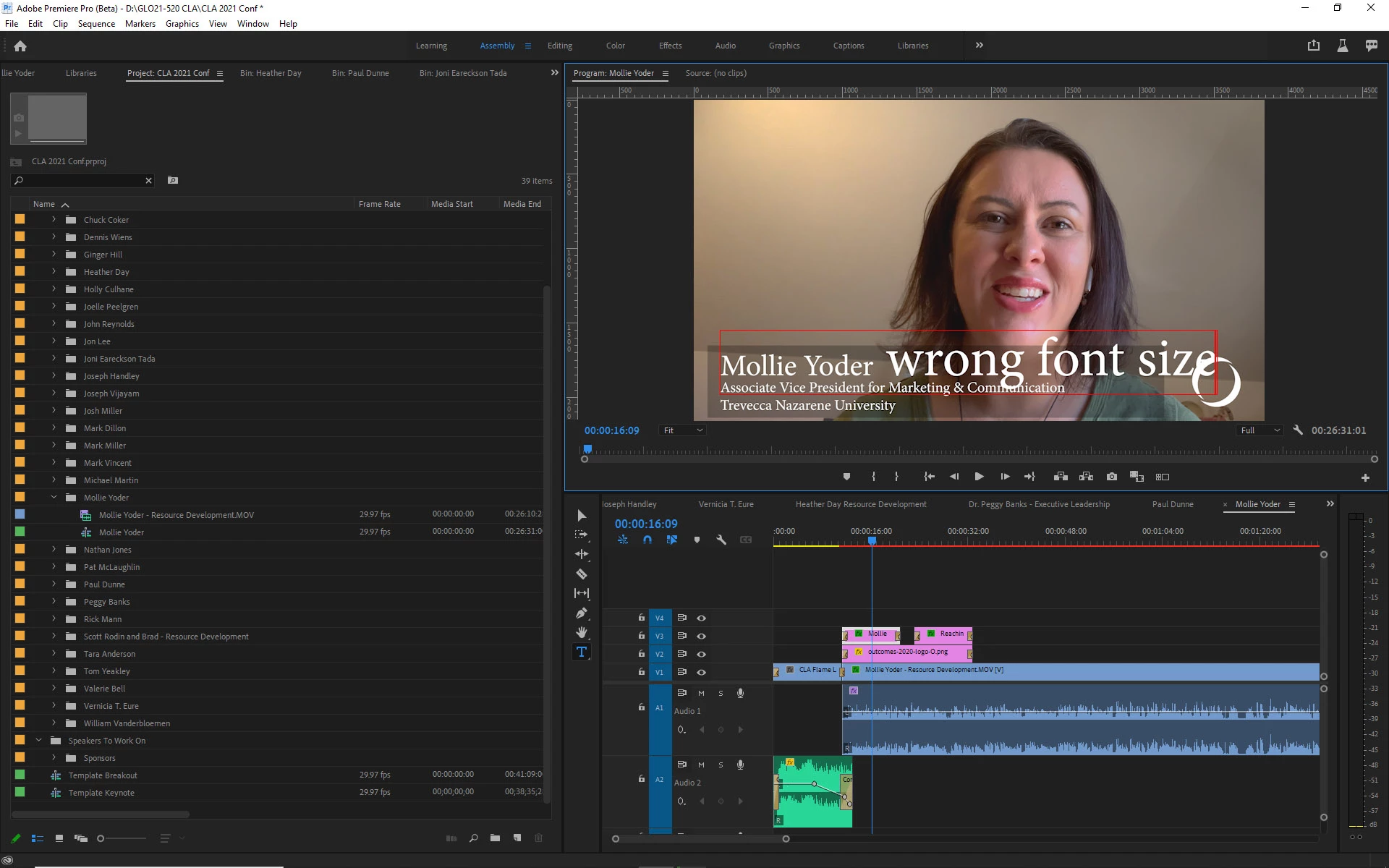Collapse the Mollie Yoder bin
The image size is (1389, 868).
click(x=54, y=498)
